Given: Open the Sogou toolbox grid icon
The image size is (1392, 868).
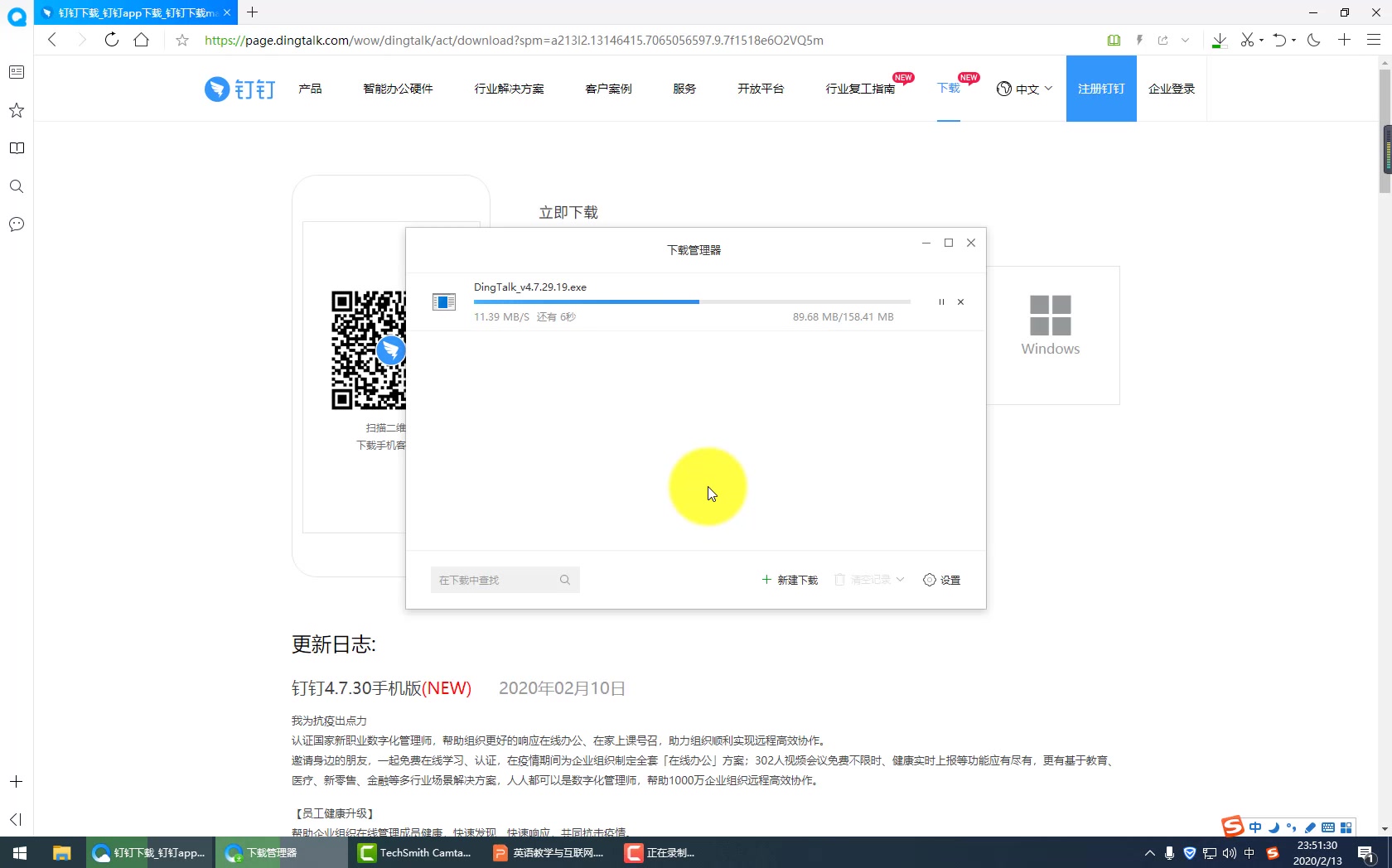Looking at the screenshot, I should [x=1346, y=827].
